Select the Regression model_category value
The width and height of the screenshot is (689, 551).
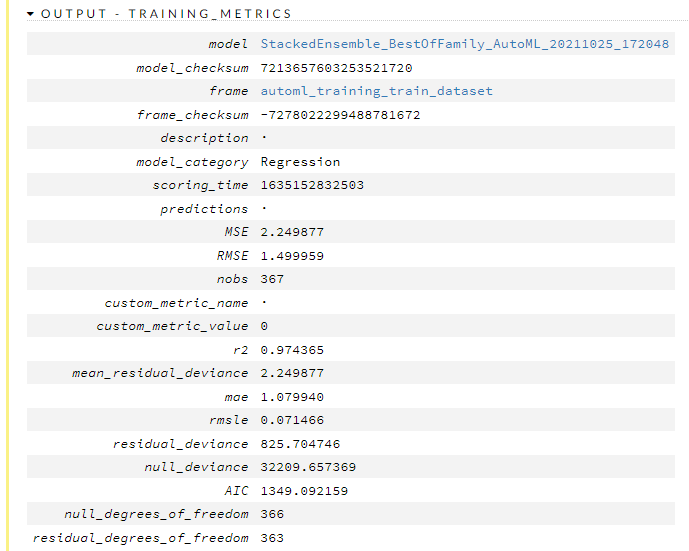coord(300,162)
